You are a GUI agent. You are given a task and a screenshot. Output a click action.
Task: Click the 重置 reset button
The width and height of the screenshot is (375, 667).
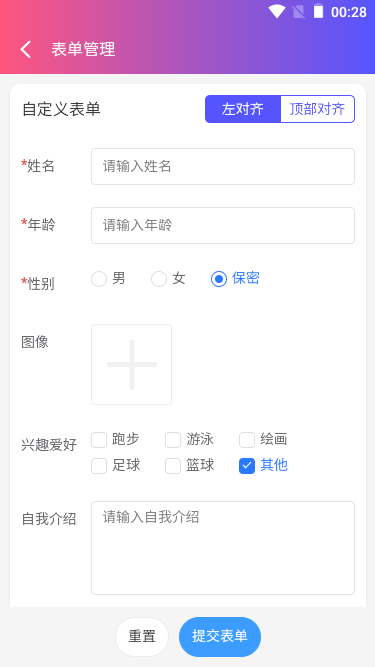(142, 637)
